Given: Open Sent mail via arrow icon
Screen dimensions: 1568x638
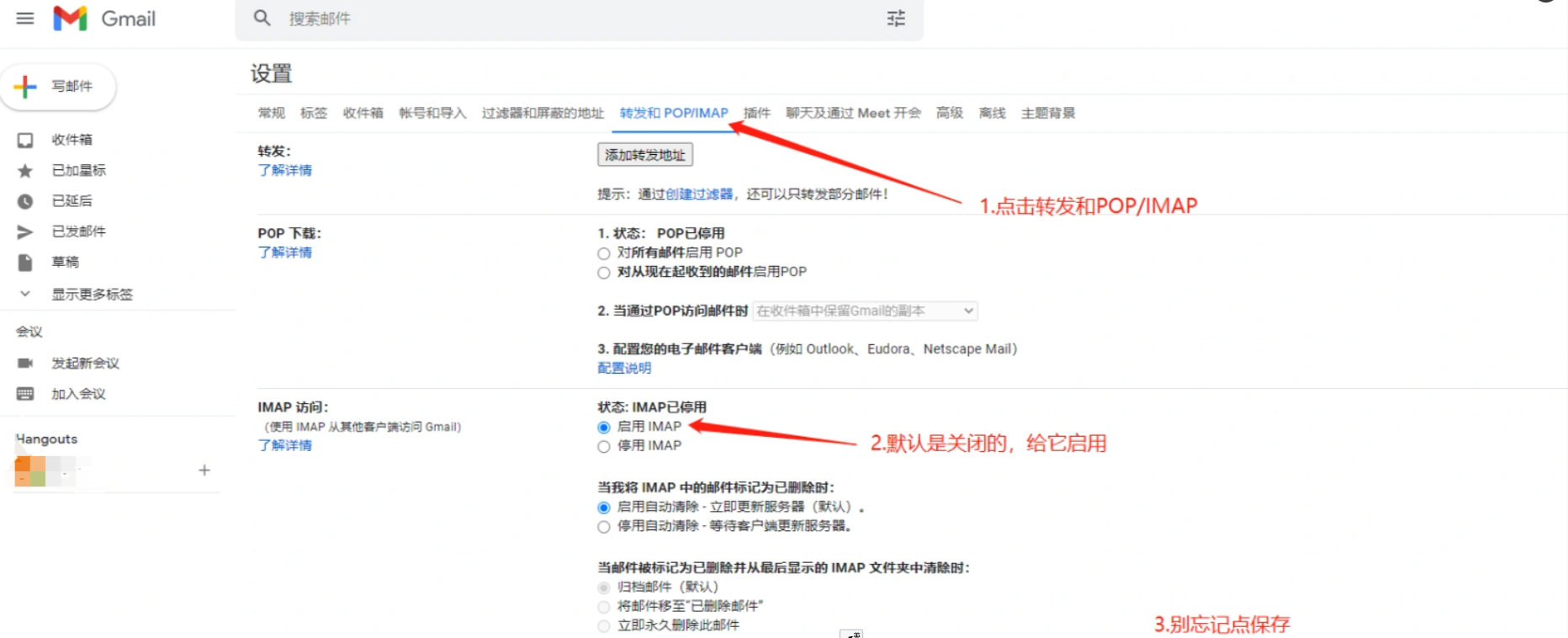Looking at the screenshot, I should coord(25,231).
